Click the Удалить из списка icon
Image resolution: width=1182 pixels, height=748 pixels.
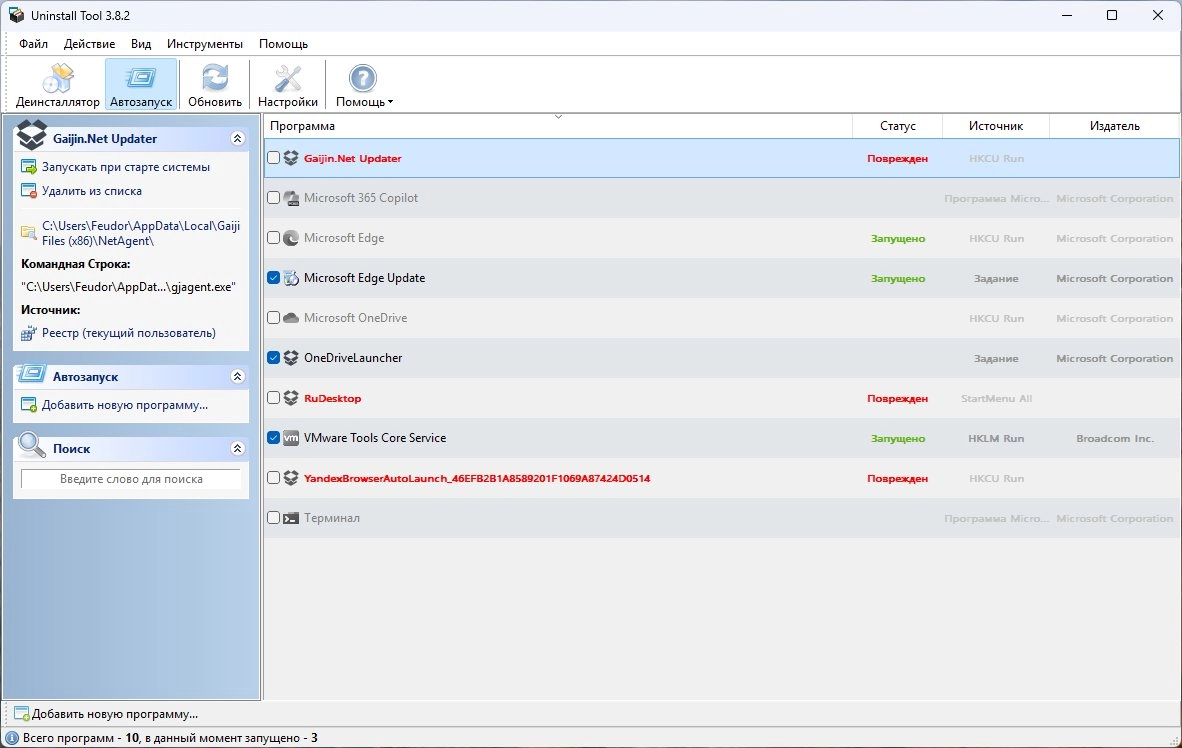[29, 191]
